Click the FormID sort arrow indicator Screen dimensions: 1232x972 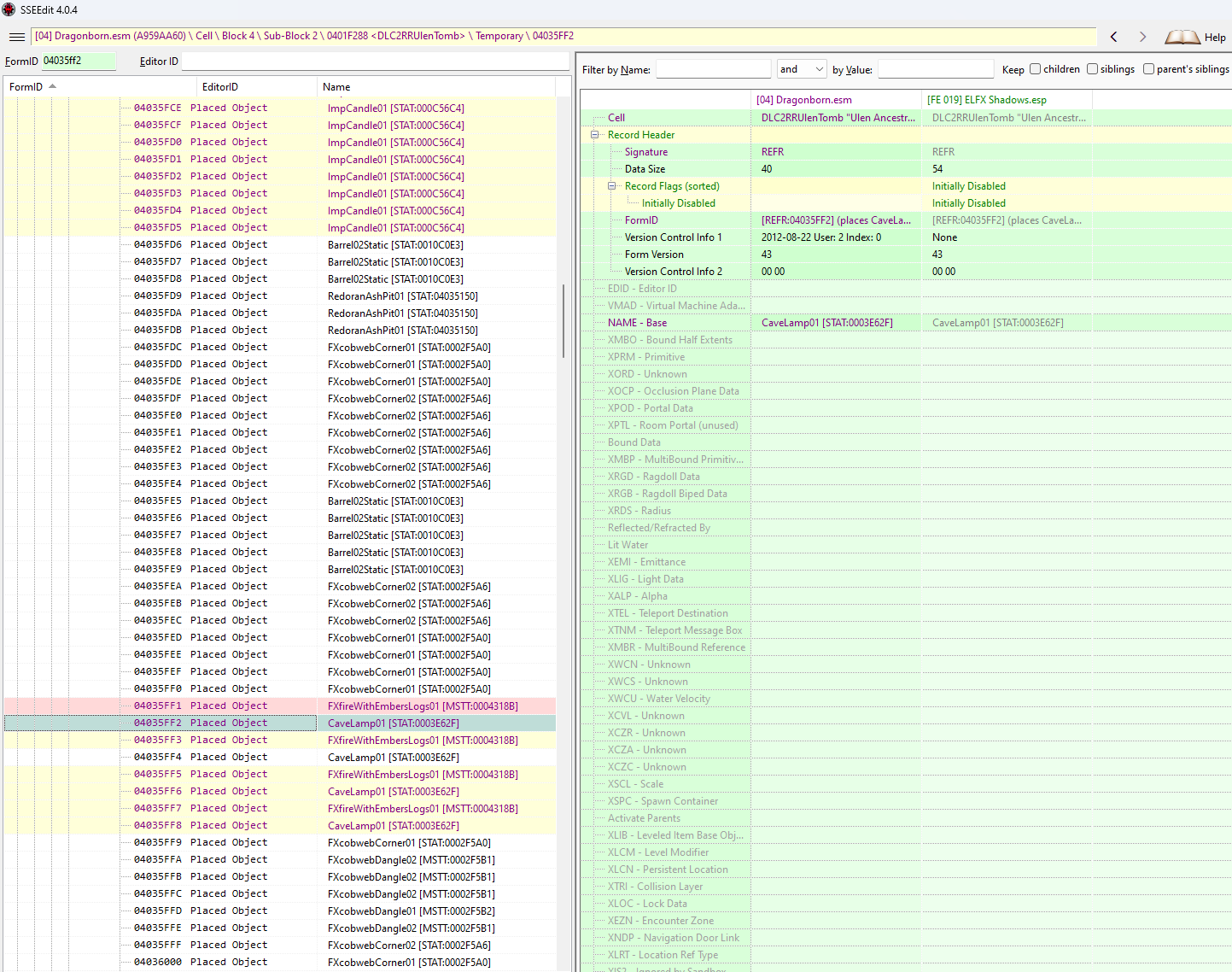53,86
